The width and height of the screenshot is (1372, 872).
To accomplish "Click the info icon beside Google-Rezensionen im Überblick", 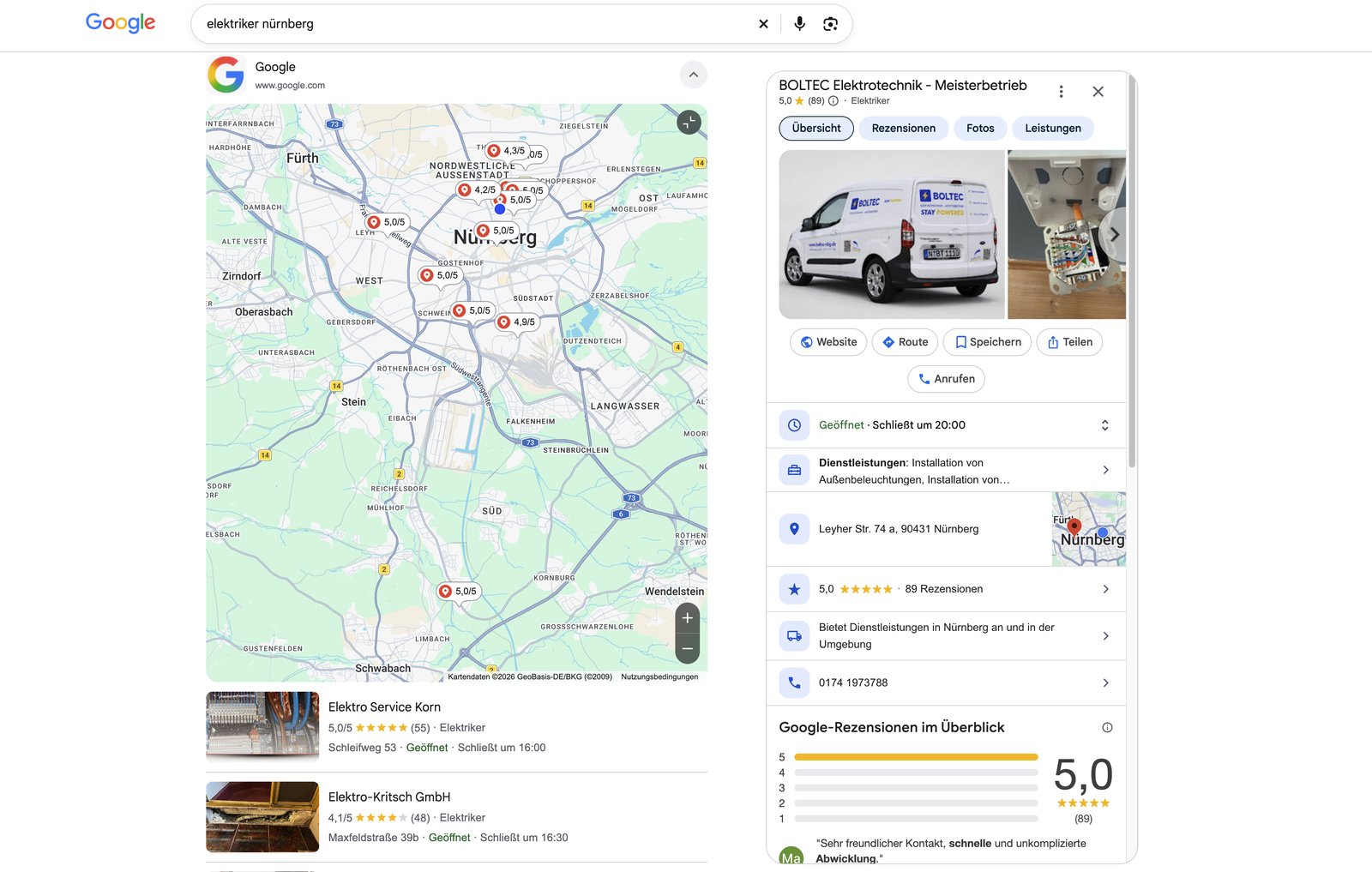I will 1107,728.
